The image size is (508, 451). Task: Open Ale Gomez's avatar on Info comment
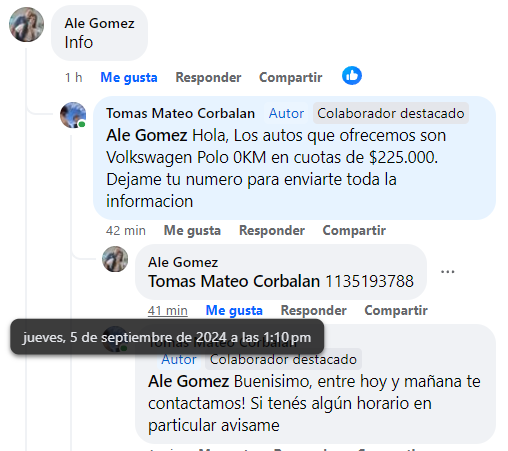[26, 24]
